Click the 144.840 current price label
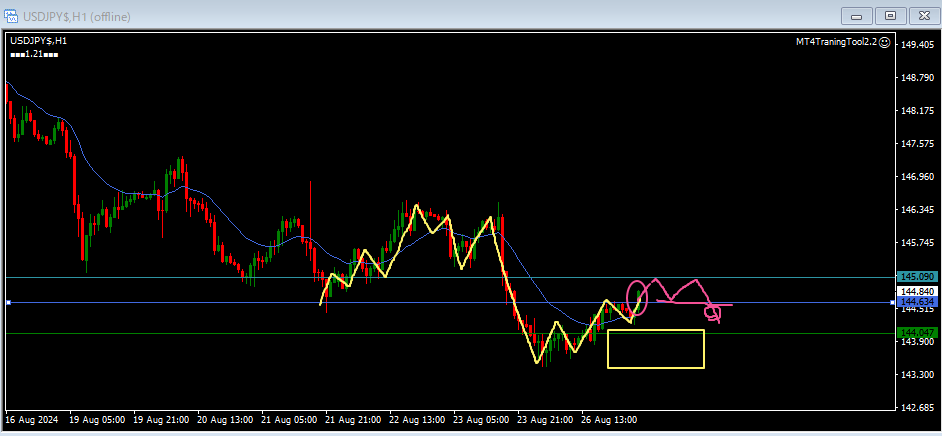This screenshot has height=436, width=942. click(917, 290)
